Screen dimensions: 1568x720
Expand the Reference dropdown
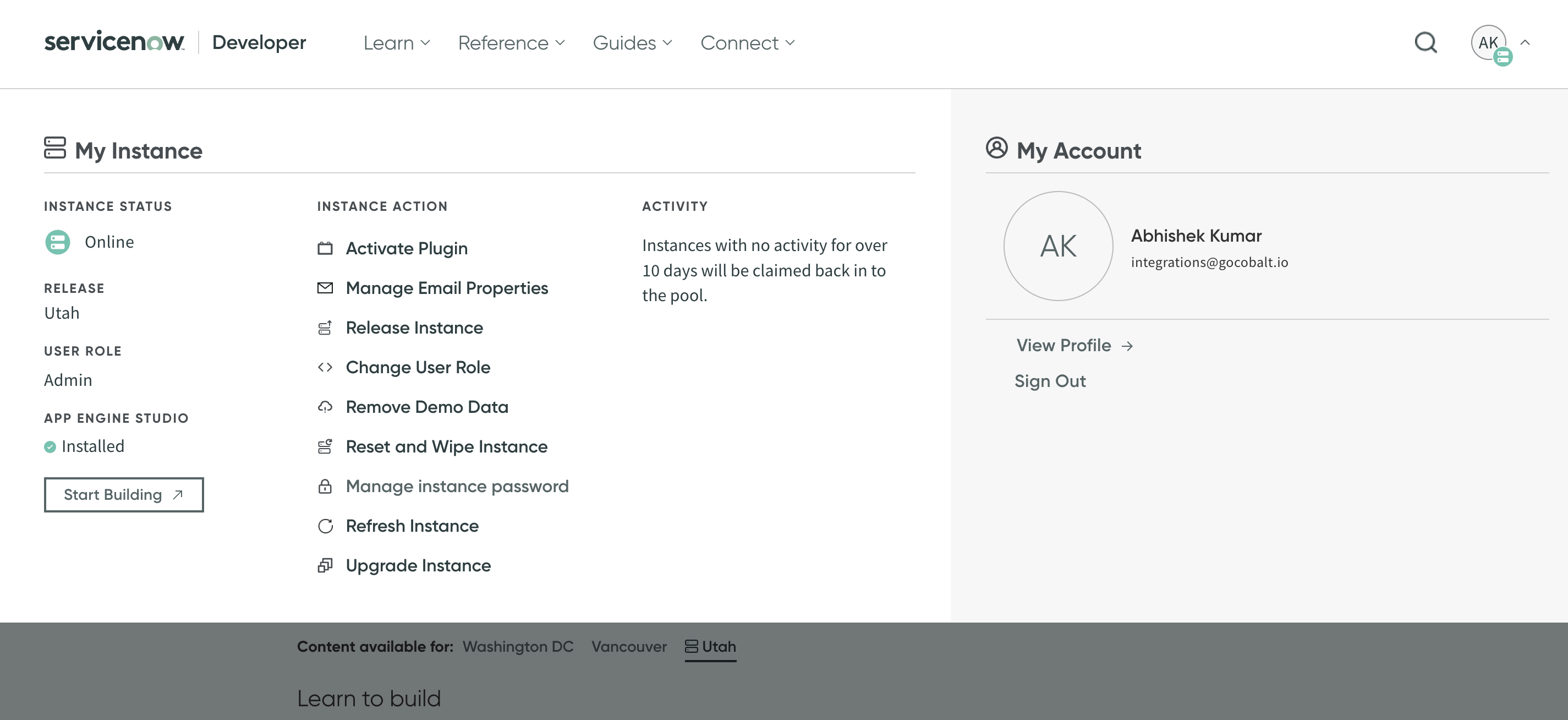pyautogui.click(x=511, y=42)
